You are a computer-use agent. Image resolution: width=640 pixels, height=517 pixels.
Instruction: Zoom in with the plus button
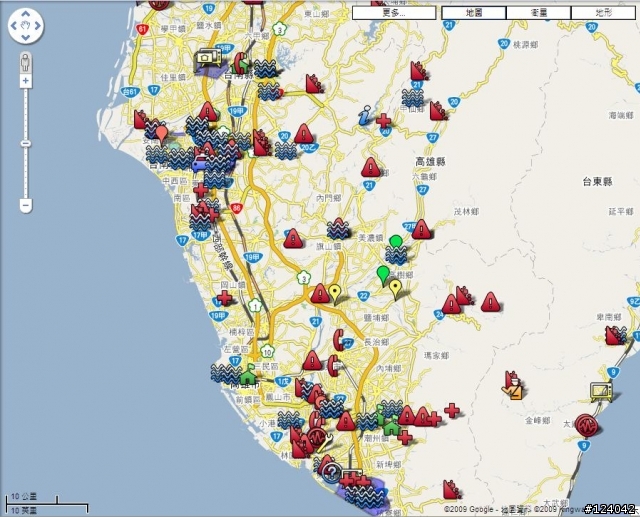point(25,81)
